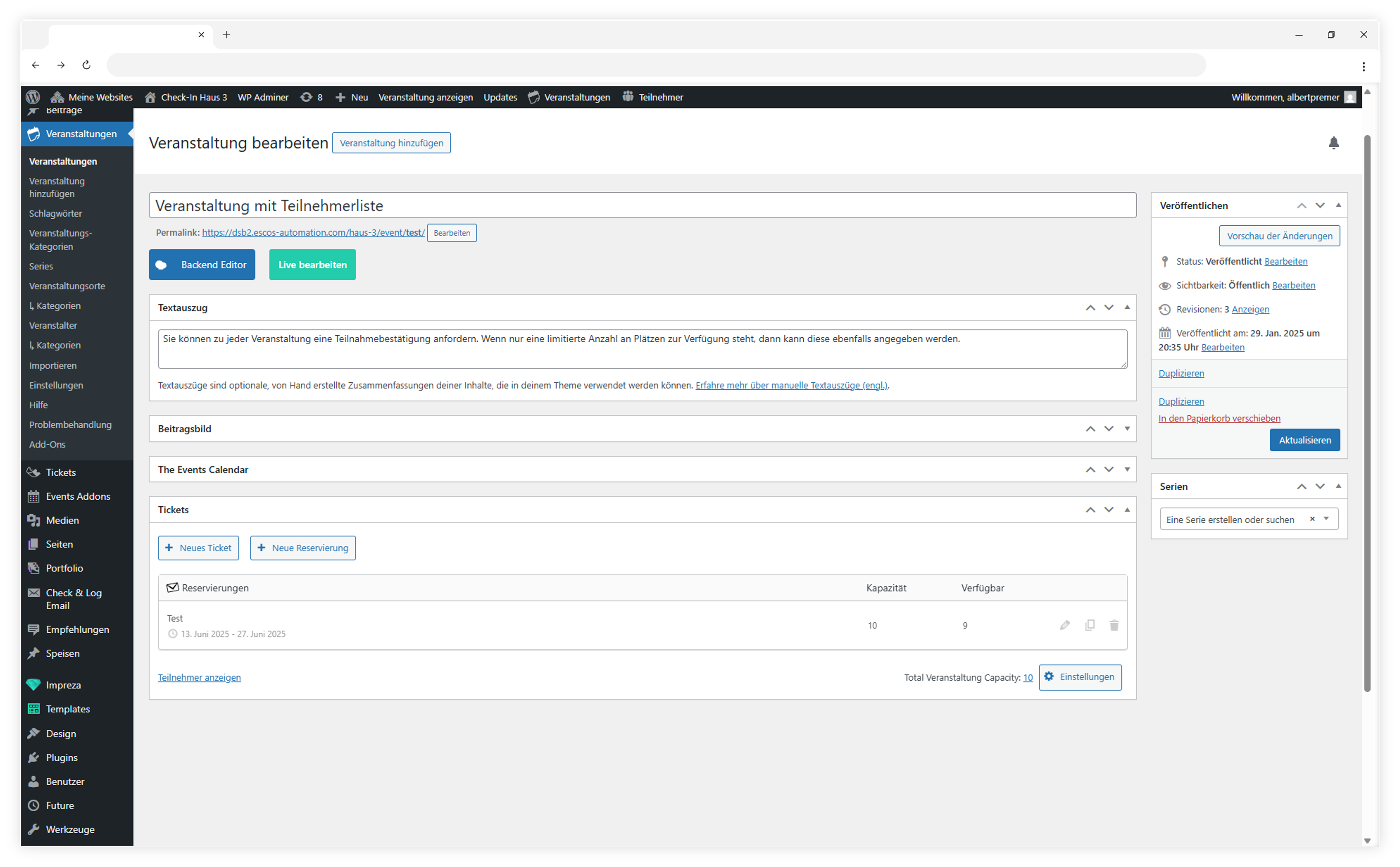Viewport: 1400px width, 867px height.
Task: Delete the Test reservation with trash icon
Action: pyautogui.click(x=1114, y=625)
